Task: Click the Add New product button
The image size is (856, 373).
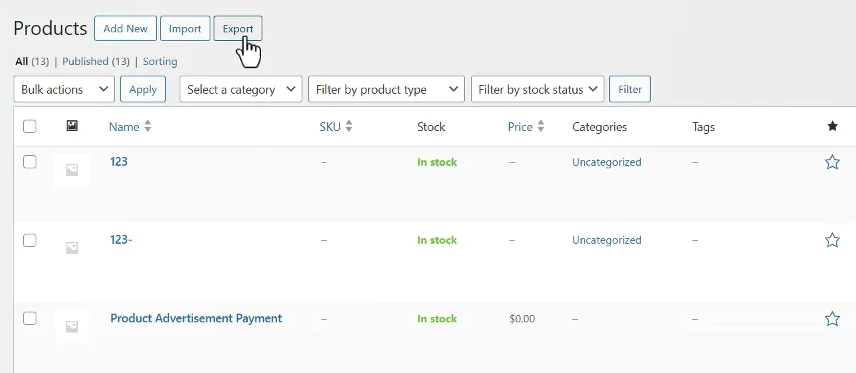Action: 125,28
